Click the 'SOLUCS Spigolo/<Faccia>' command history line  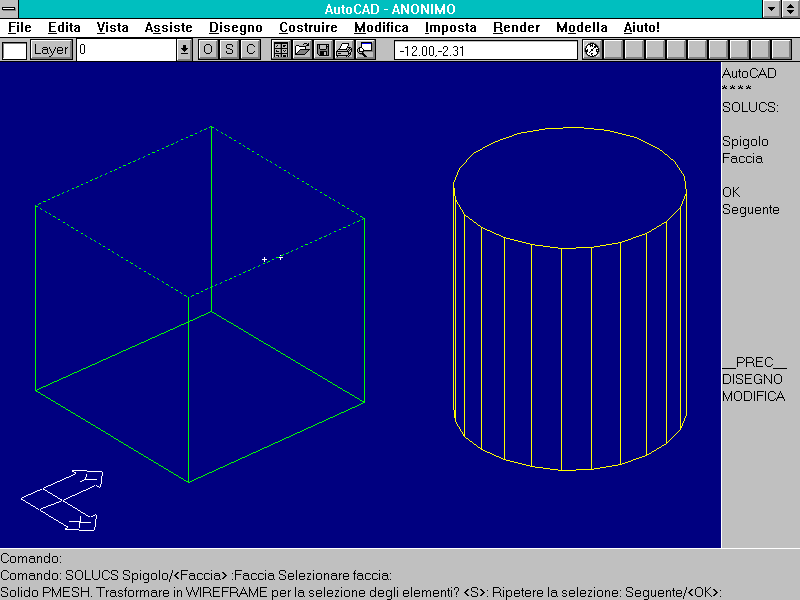pyautogui.click(x=196, y=576)
